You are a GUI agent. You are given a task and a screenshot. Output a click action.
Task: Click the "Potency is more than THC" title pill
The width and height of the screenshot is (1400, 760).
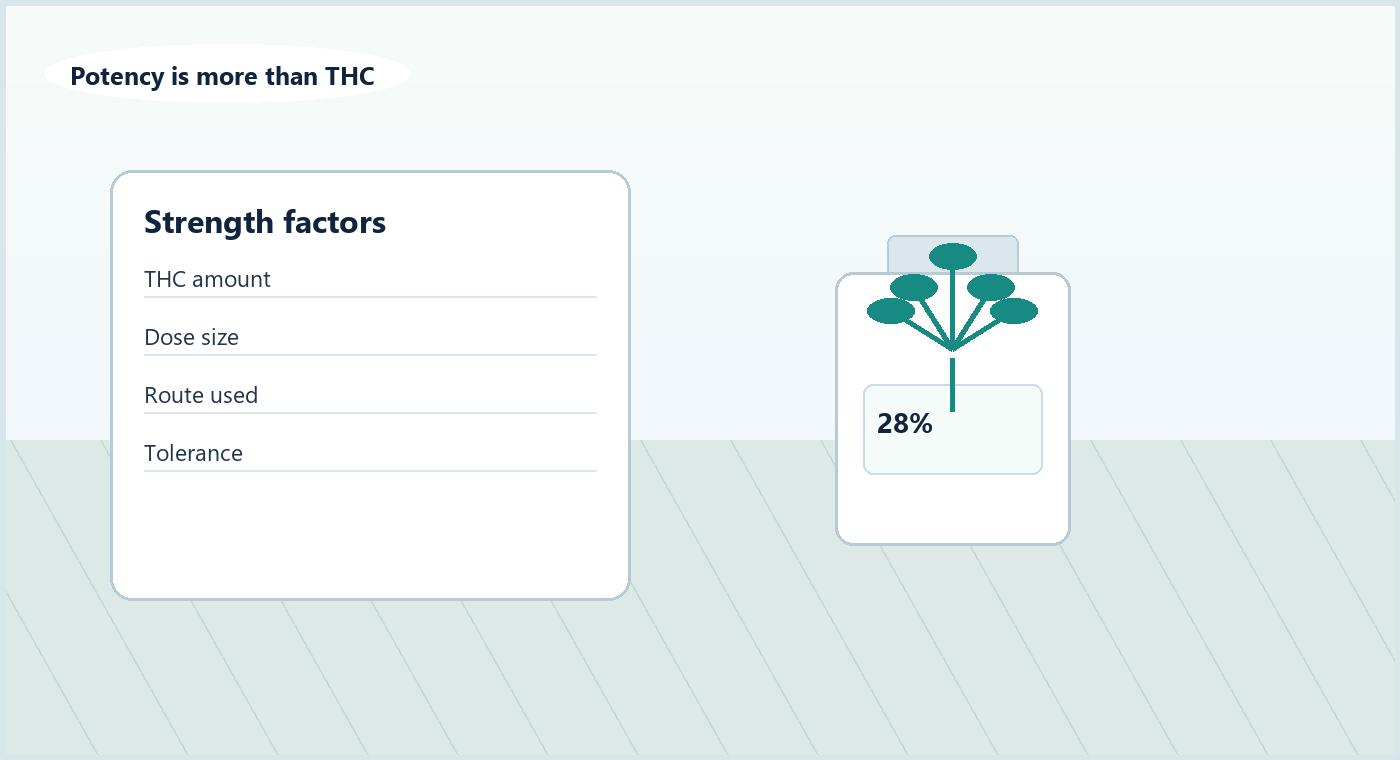click(228, 75)
